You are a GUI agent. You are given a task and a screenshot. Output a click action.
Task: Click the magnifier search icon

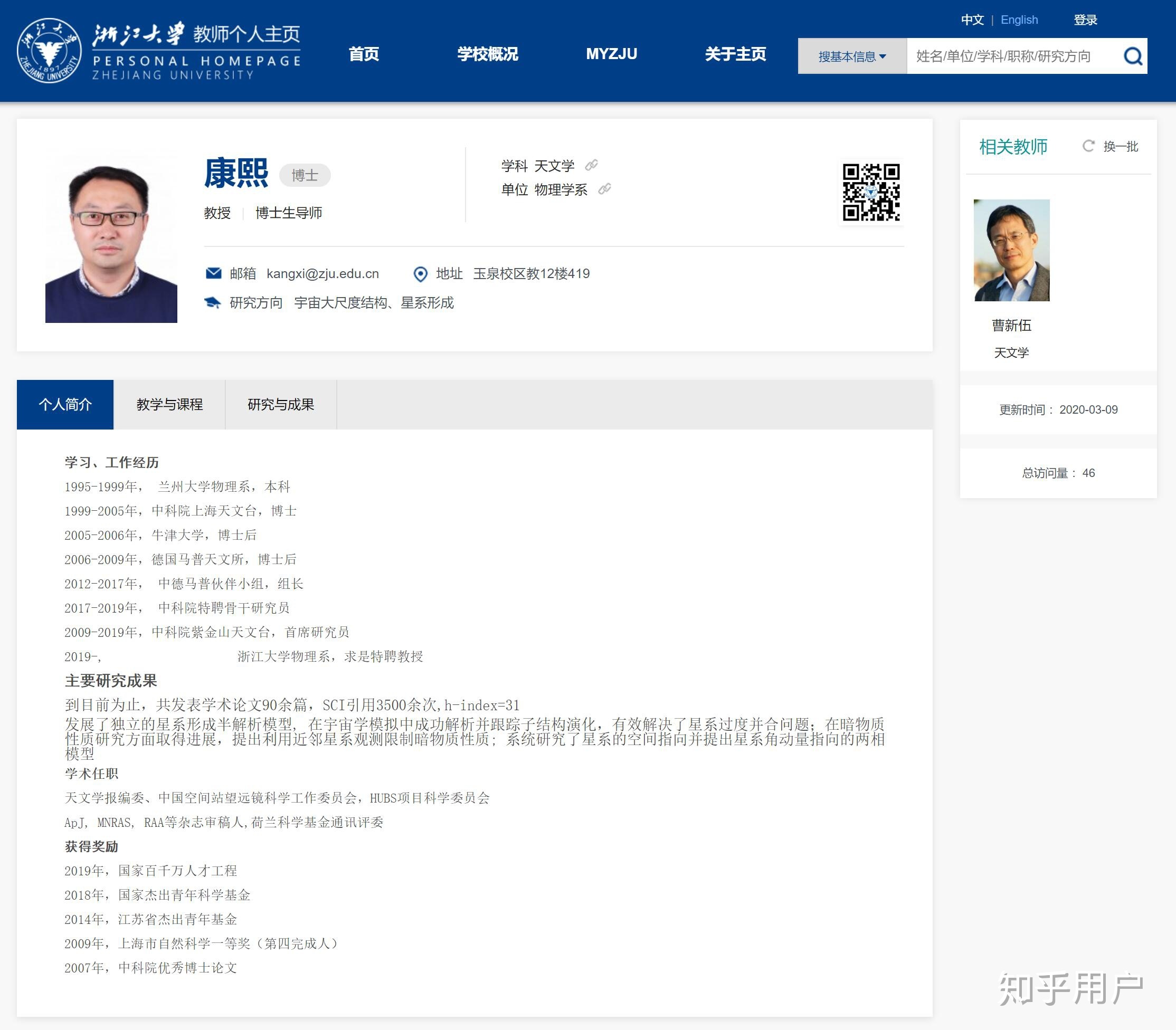(1132, 56)
